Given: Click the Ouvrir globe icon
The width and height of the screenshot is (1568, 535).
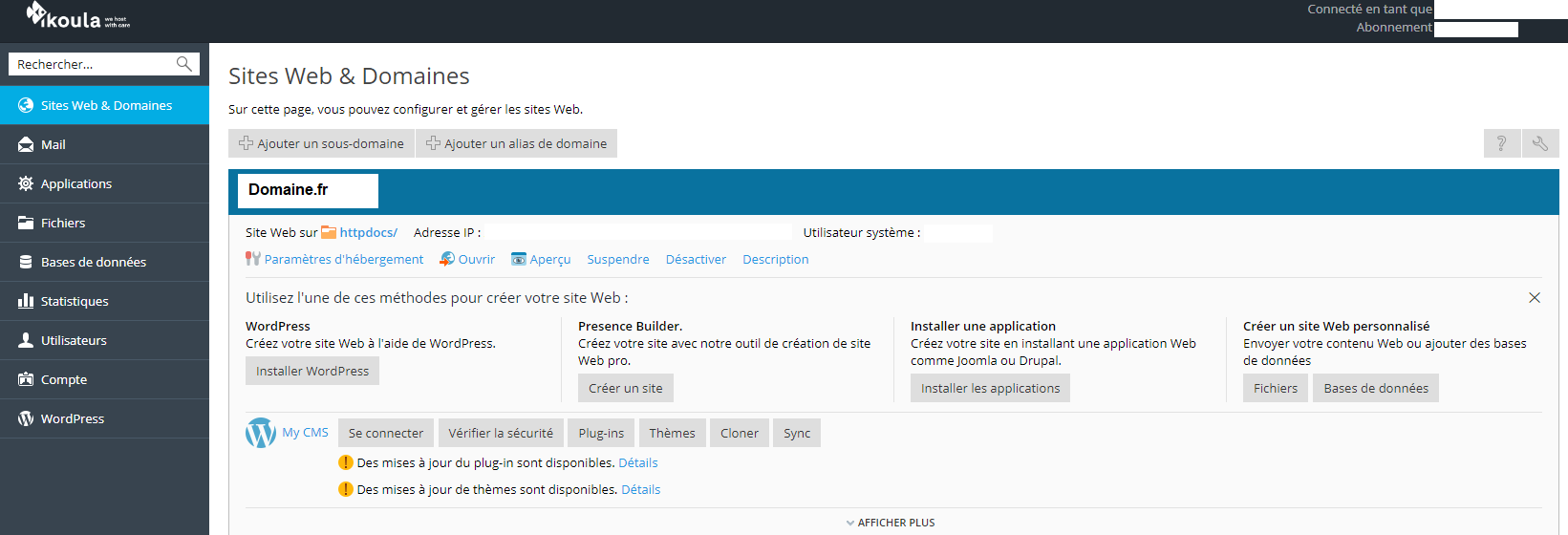Looking at the screenshot, I should click(x=447, y=259).
